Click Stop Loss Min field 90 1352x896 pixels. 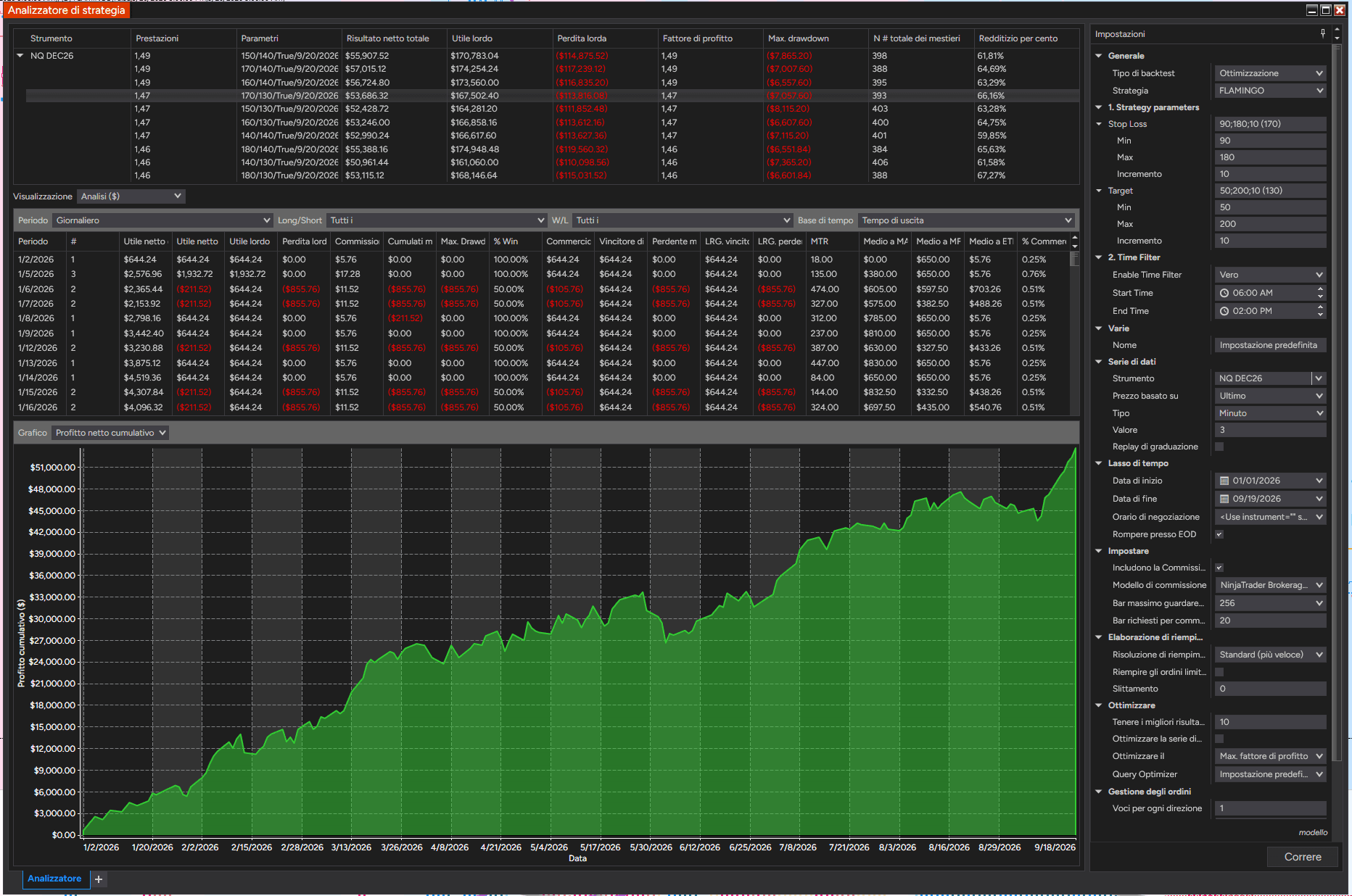tap(1271, 141)
